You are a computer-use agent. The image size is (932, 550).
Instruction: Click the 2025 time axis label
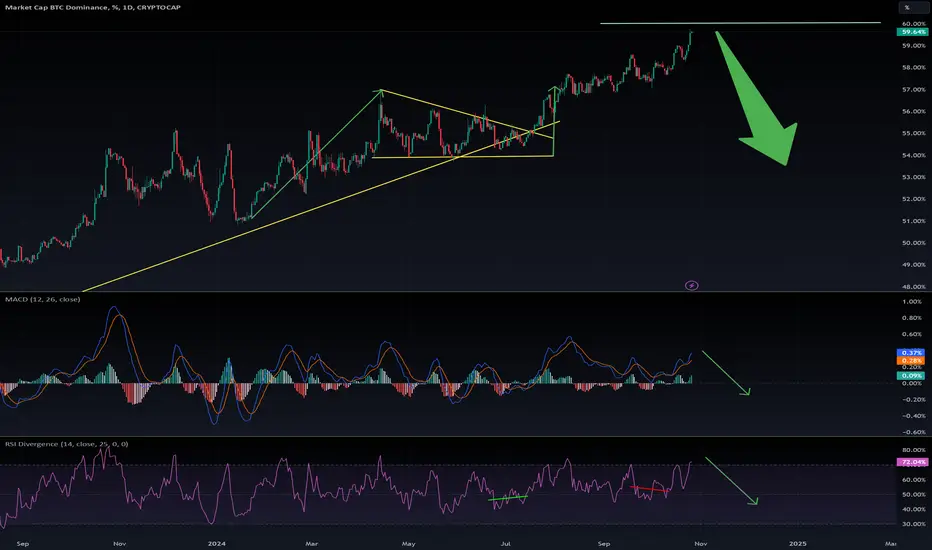[x=797, y=543]
